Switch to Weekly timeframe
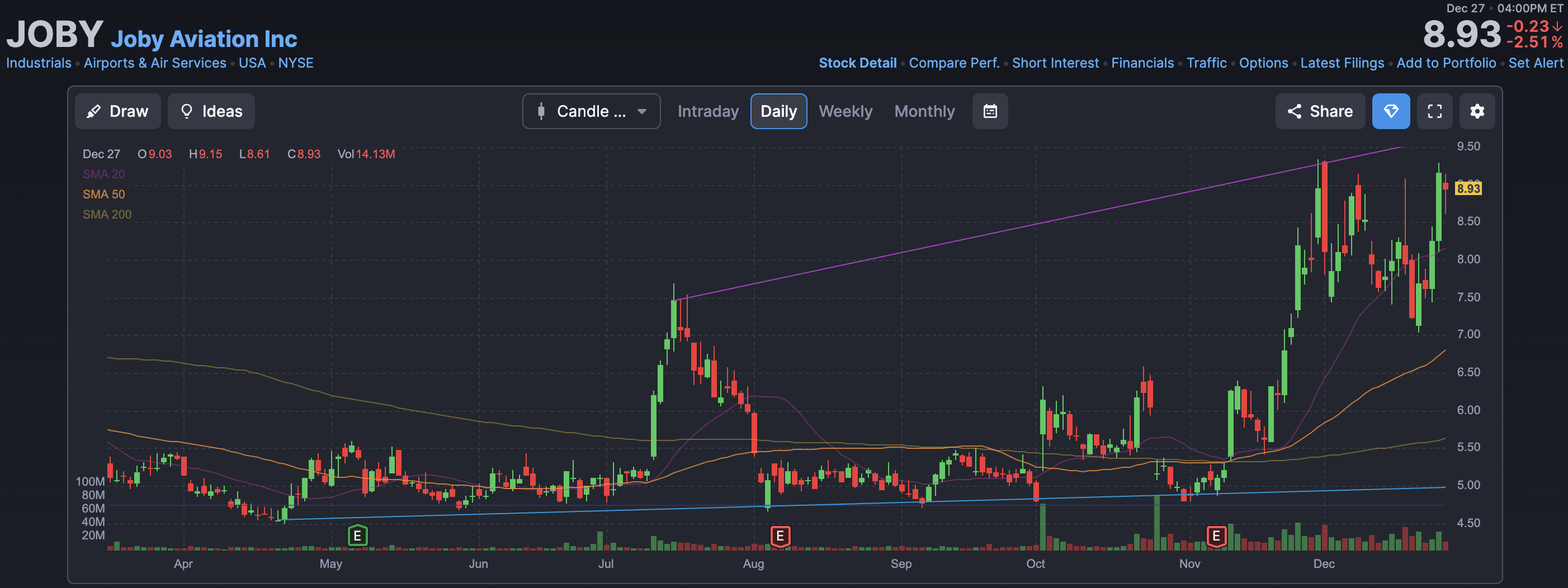This screenshot has width=1568, height=588. click(x=846, y=111)
